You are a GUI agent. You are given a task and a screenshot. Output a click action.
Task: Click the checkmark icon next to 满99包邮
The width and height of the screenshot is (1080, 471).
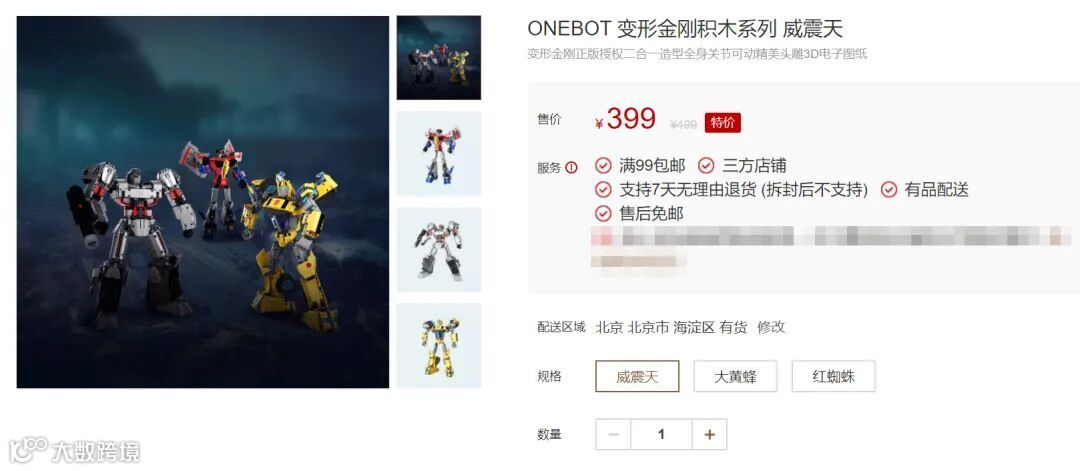click(603, 165)
